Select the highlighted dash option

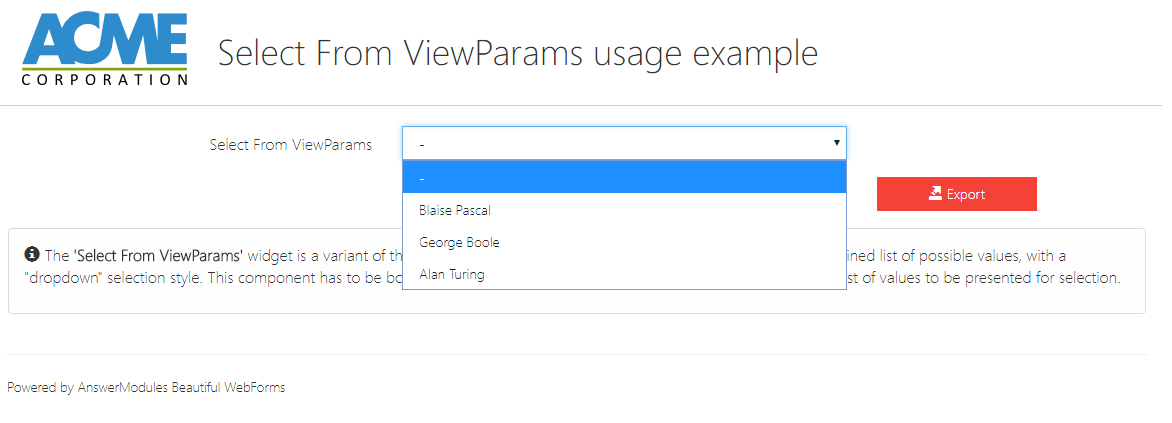point(623,177)
